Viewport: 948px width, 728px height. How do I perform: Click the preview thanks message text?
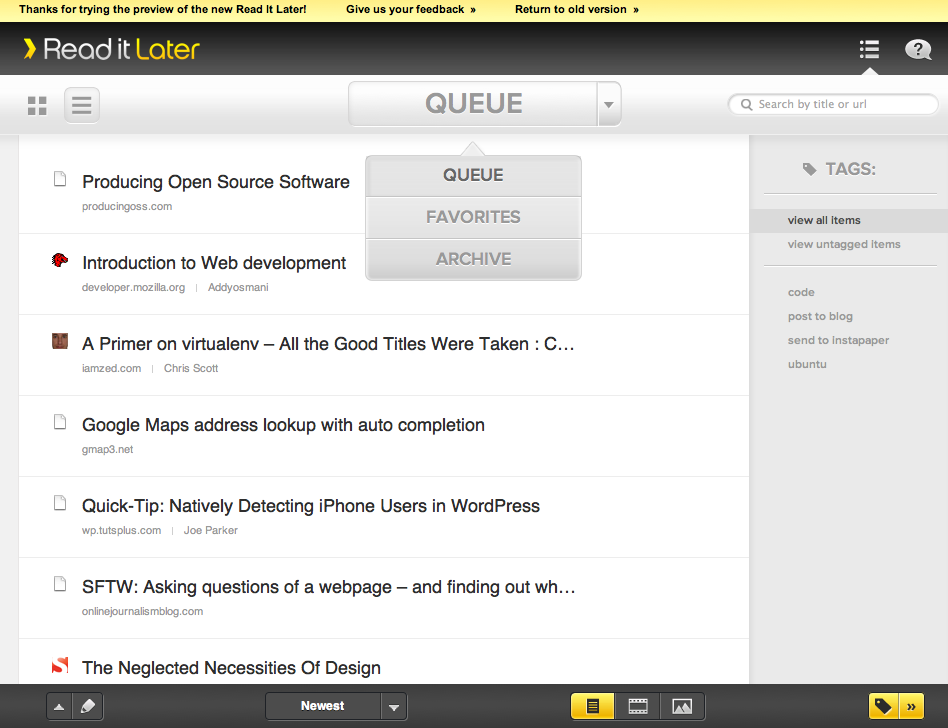pyautogui.click(x=163, y=10)
